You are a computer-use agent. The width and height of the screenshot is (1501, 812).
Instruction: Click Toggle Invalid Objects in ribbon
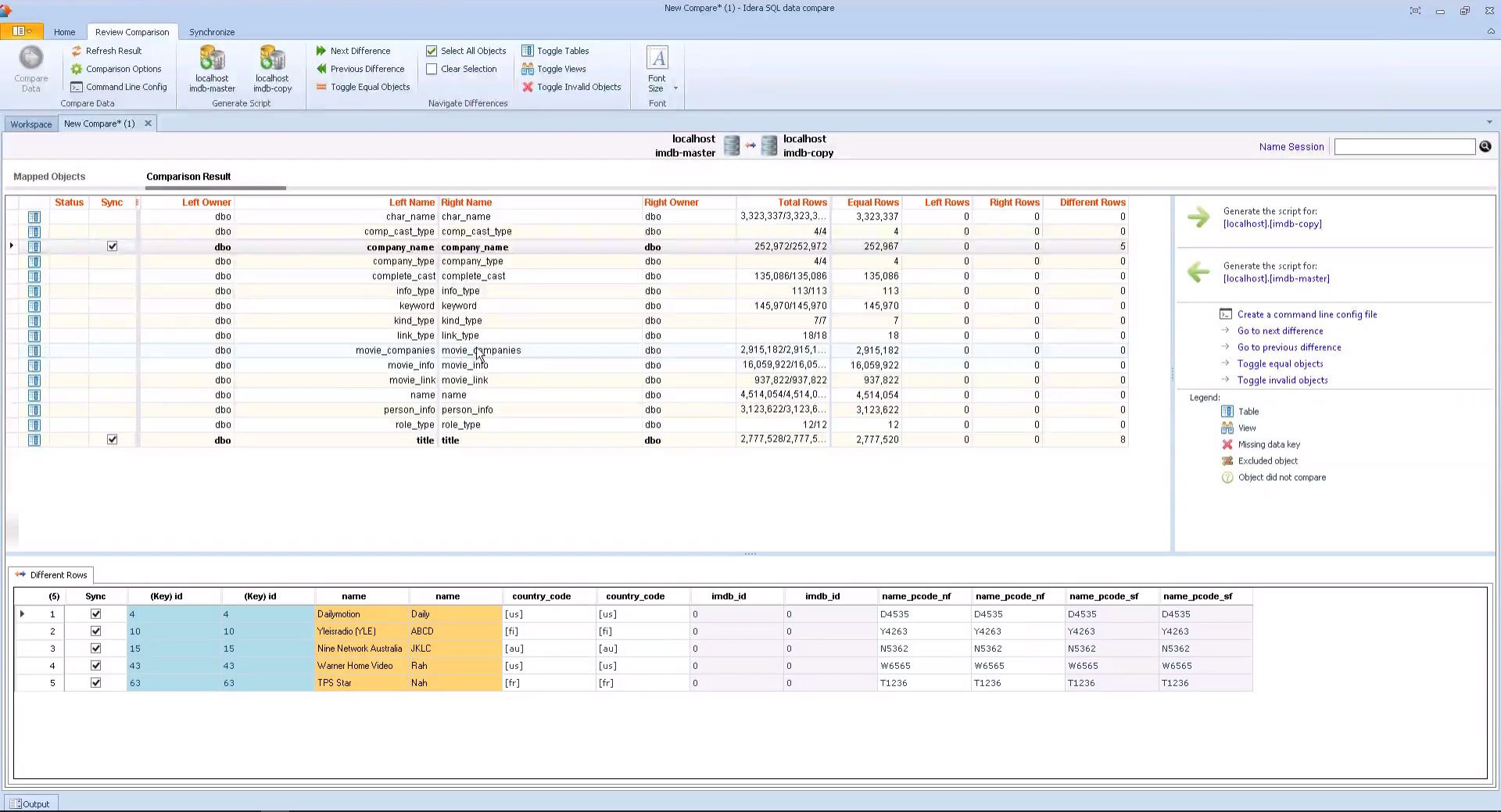click(x=578, y=87)
